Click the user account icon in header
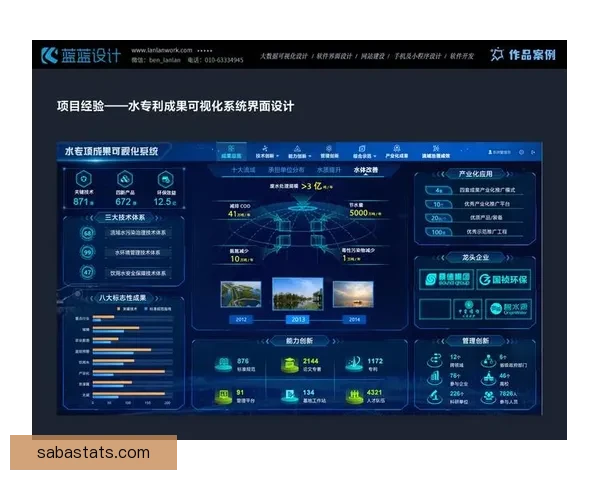 tap(490, 152)
